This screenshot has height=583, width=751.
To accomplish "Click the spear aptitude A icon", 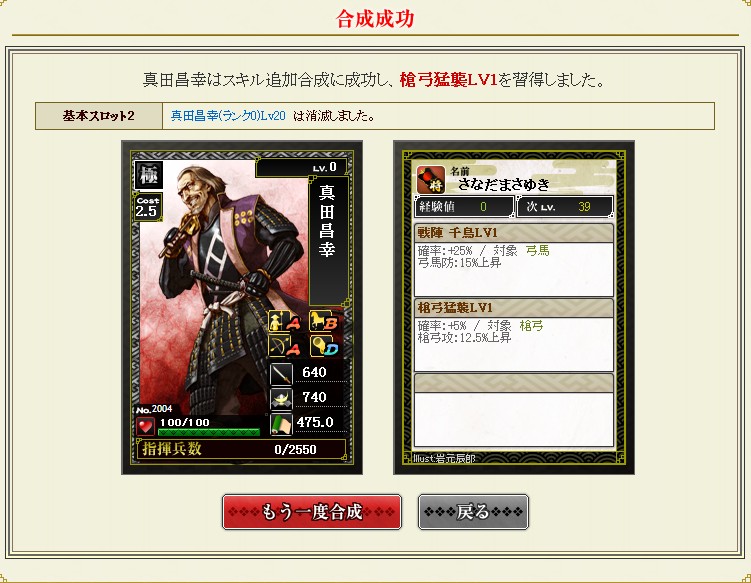I will pyautogui.click(x=284, y=321).
